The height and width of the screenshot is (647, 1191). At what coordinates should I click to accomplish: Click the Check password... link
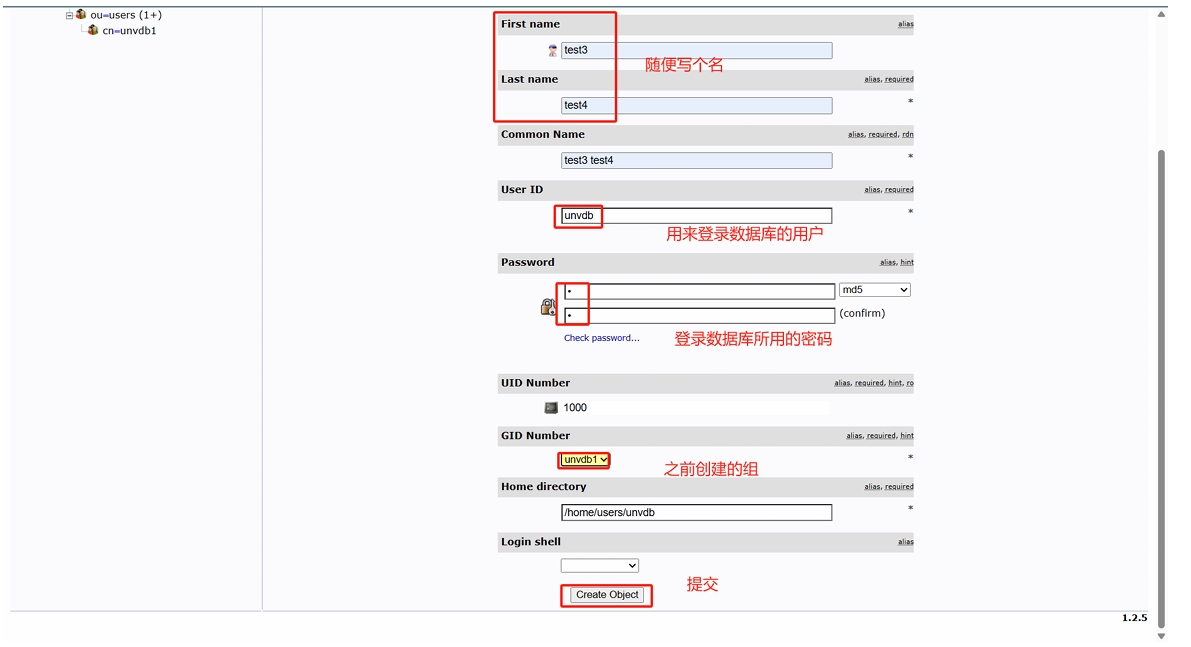[601, 338]
